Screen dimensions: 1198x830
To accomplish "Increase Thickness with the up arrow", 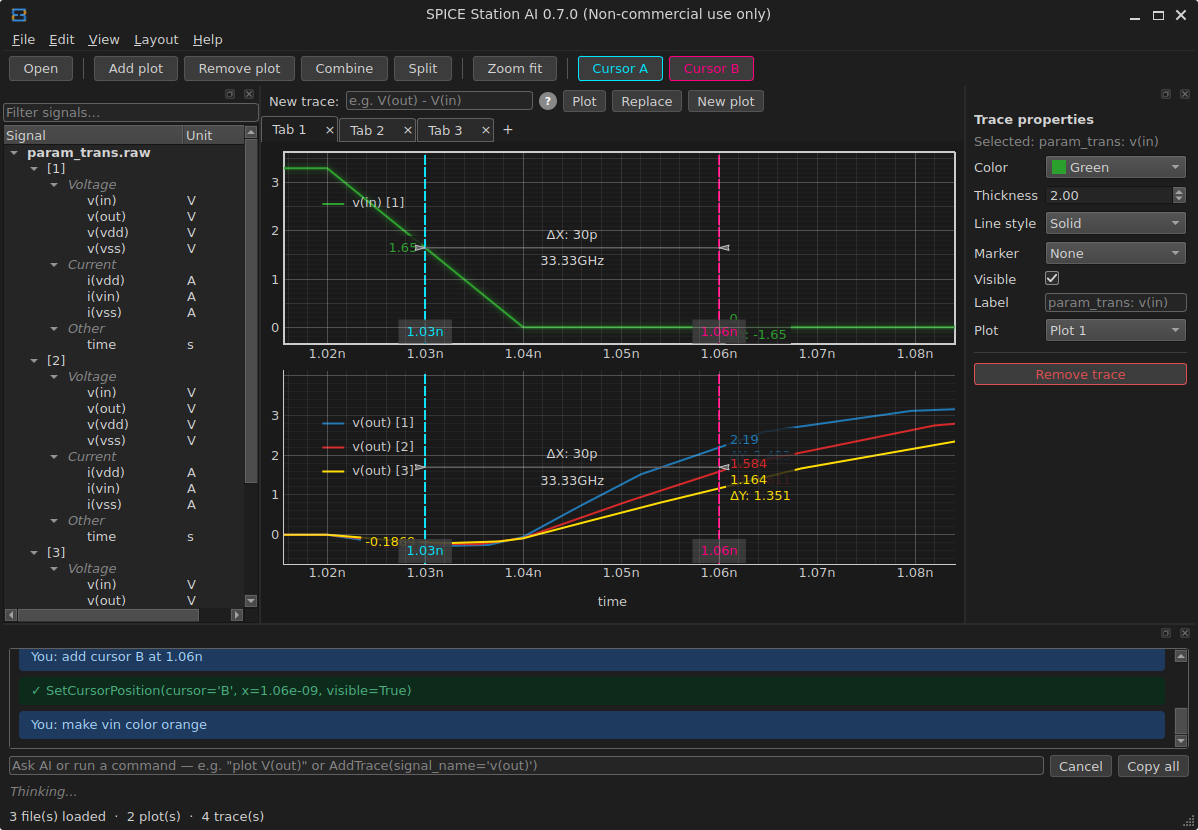I will (x=1179, y=191).
